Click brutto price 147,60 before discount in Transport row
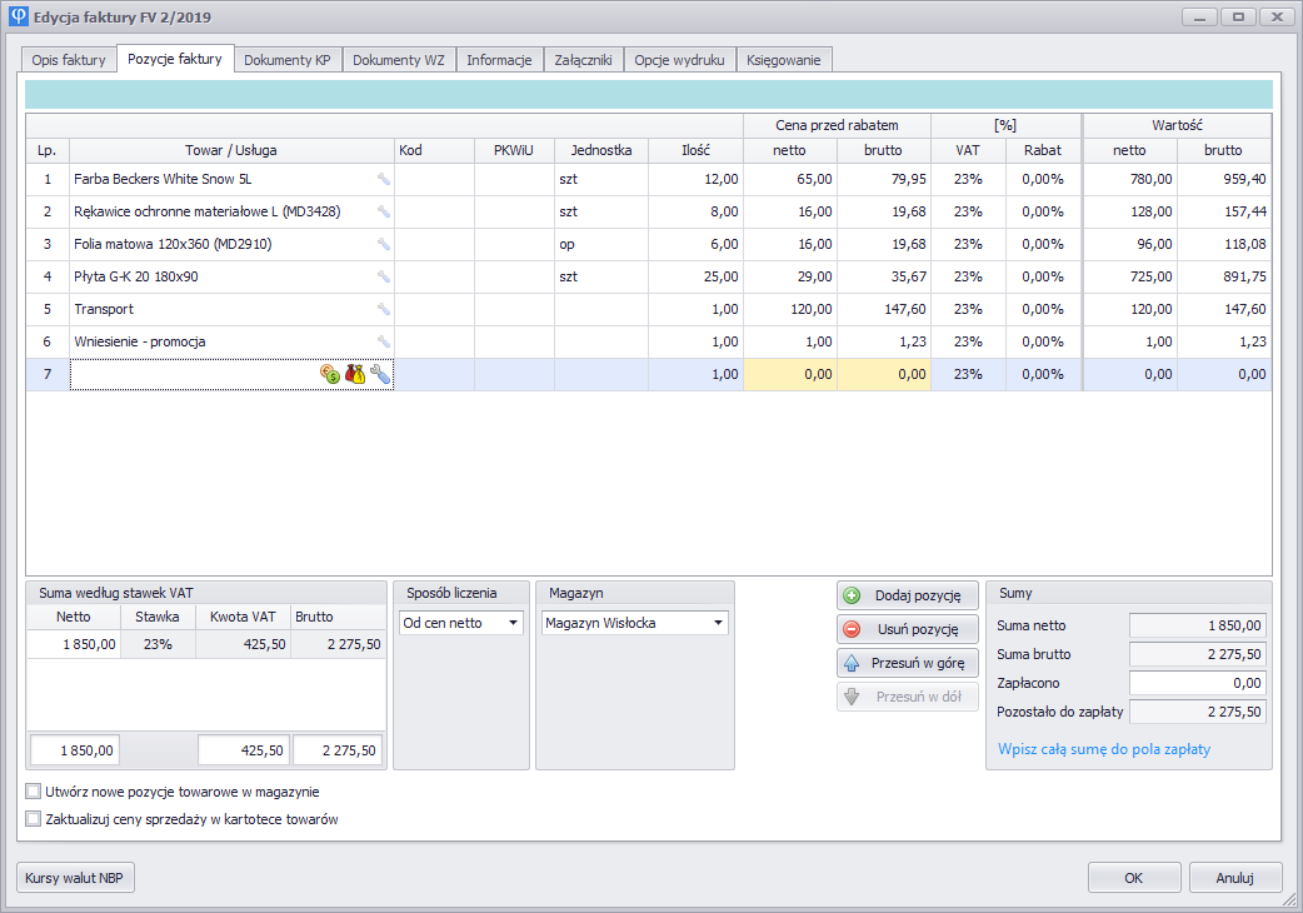This screenshot has width=1303, height=913. click(x=884, y=310)
